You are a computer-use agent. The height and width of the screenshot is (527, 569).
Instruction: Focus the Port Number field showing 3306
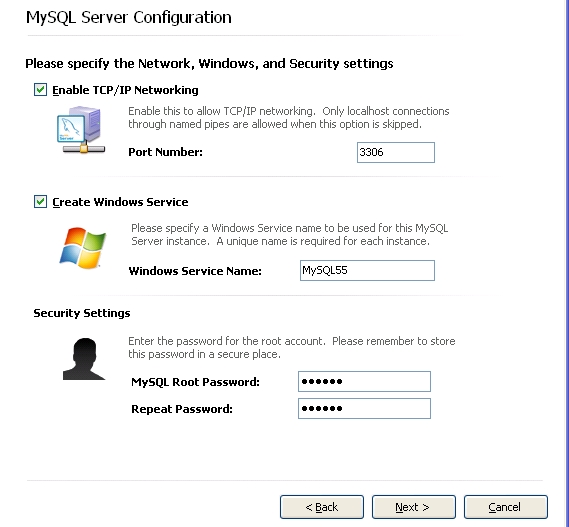click(396, 152)
